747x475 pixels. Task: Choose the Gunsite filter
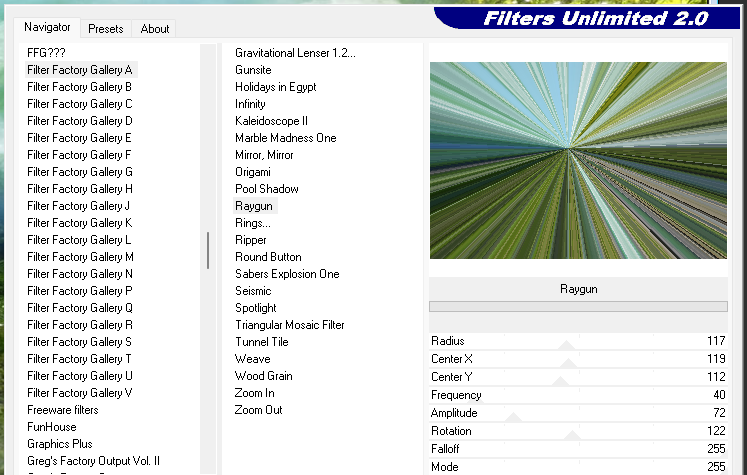pyautogui.click(x=253, y=70)
